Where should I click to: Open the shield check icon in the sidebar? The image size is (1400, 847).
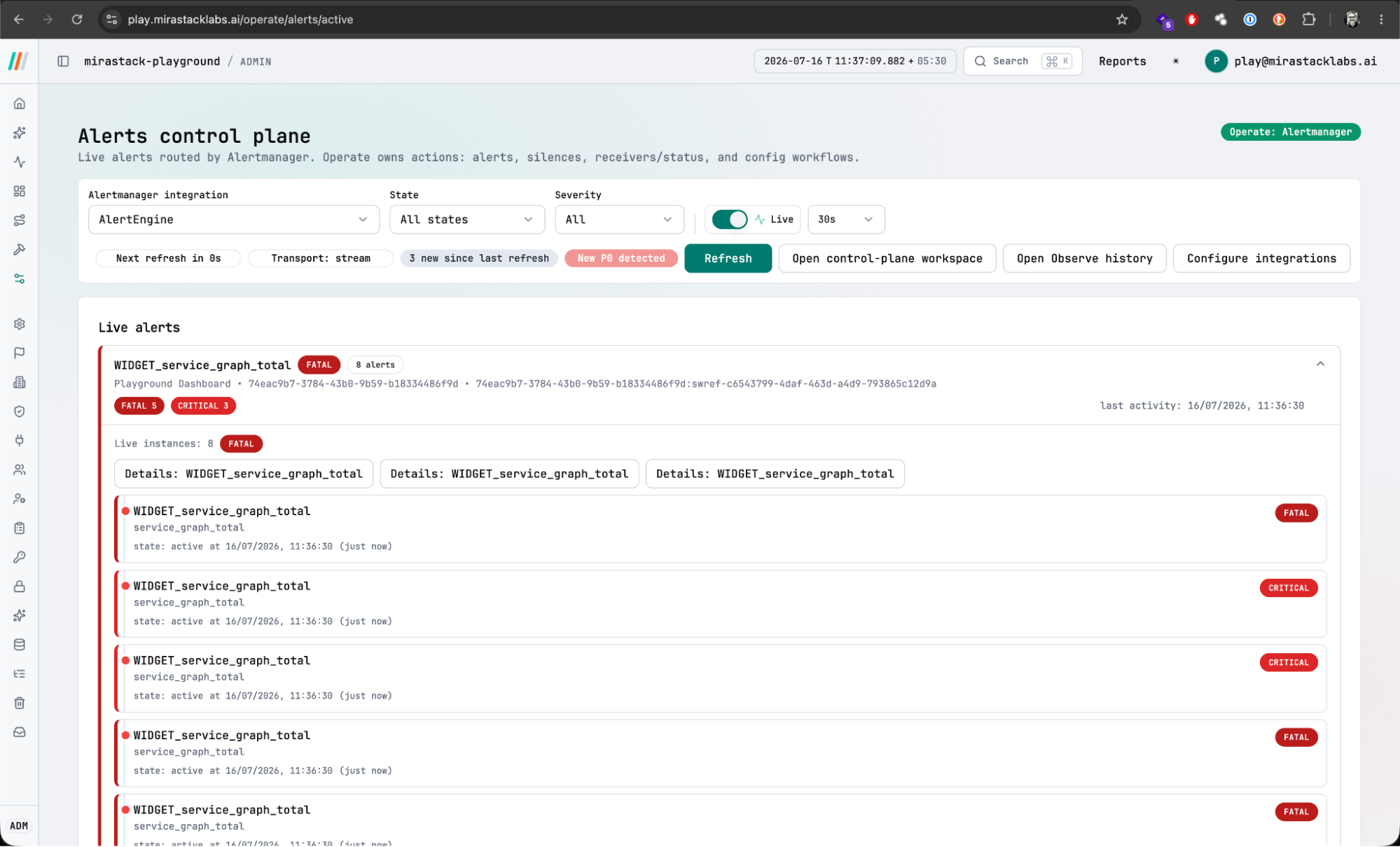[20, 412]
